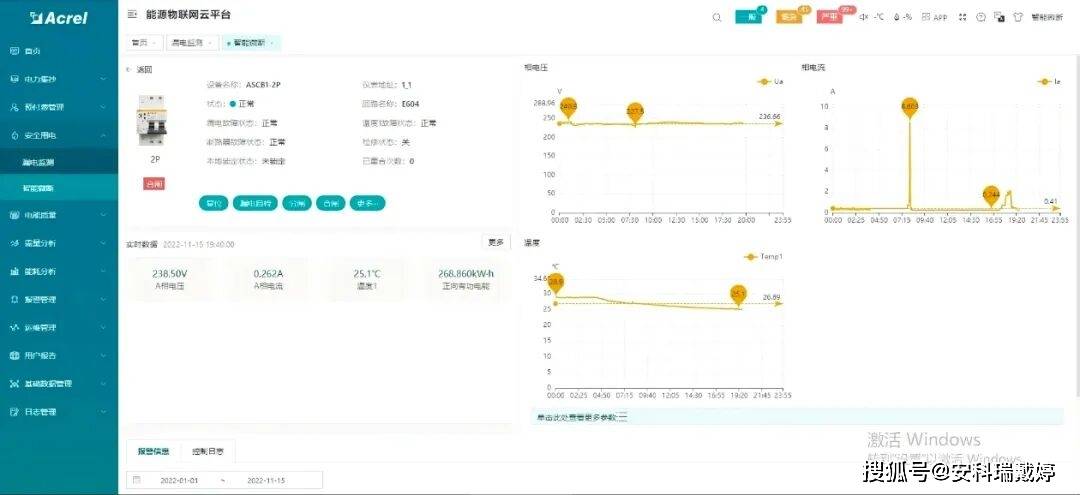Click the 报警管理 bell icon
The width and height of the screenshot is (1080, 495).
pyautogui.click(x=14, y=299)
